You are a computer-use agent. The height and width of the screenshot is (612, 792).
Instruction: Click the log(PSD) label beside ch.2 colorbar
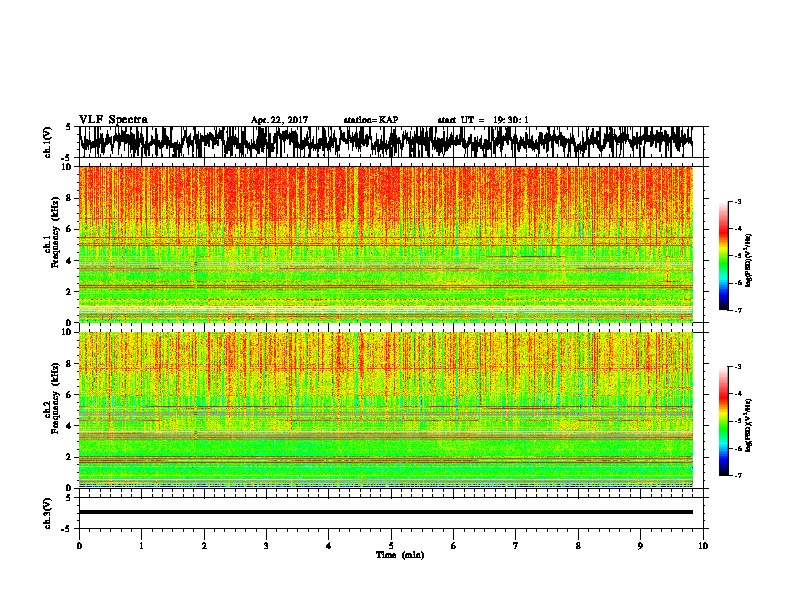(749, 425)
